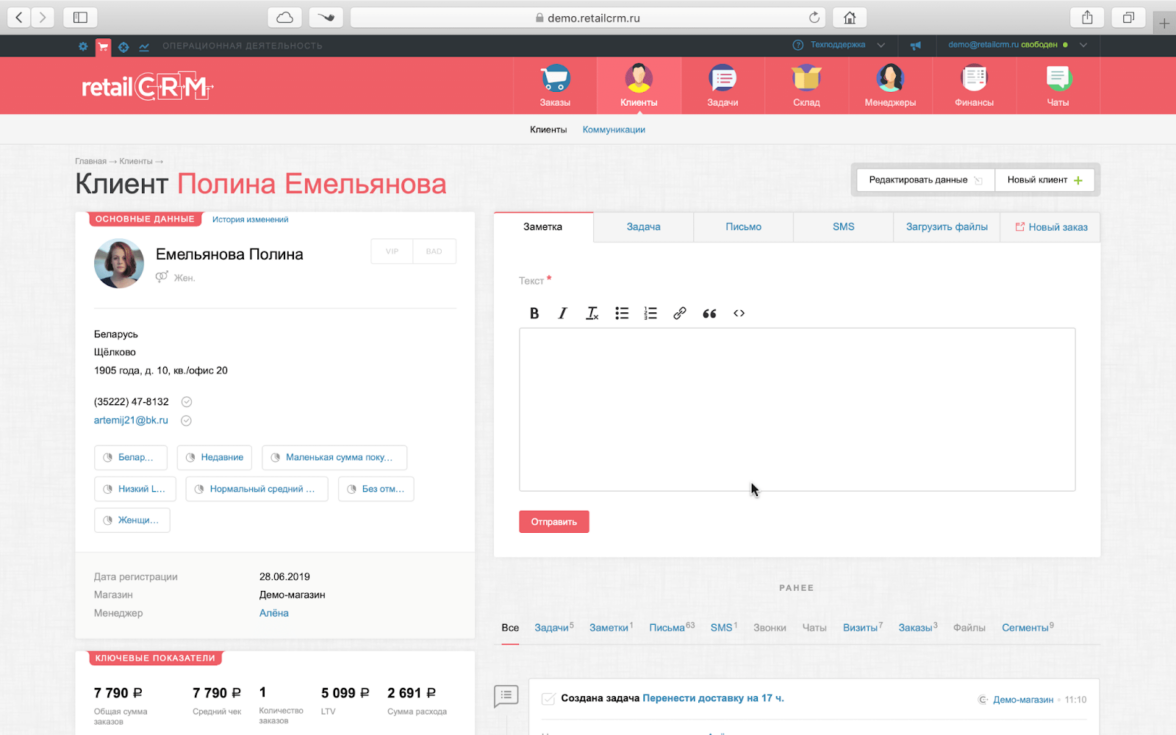1176x735 pixels.
Task: Switch to the Заметка tab
Action: (543, 226)
